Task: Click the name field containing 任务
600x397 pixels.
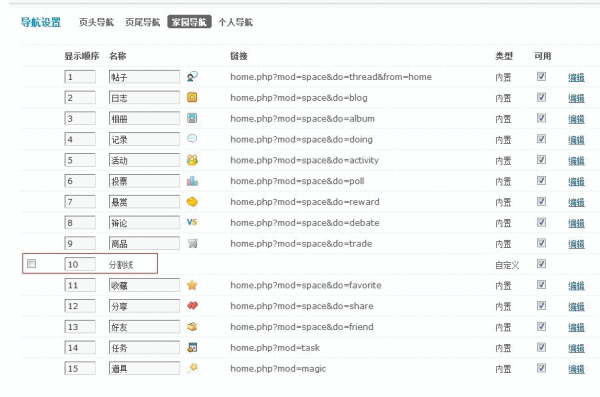Action: click(144, 348)
